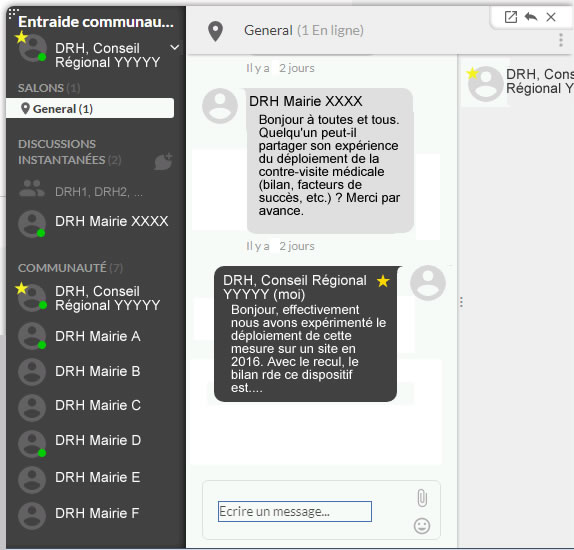The image size is (574, 550).
Task: Open the emoji smiley picker
Action: coord(422,526)
